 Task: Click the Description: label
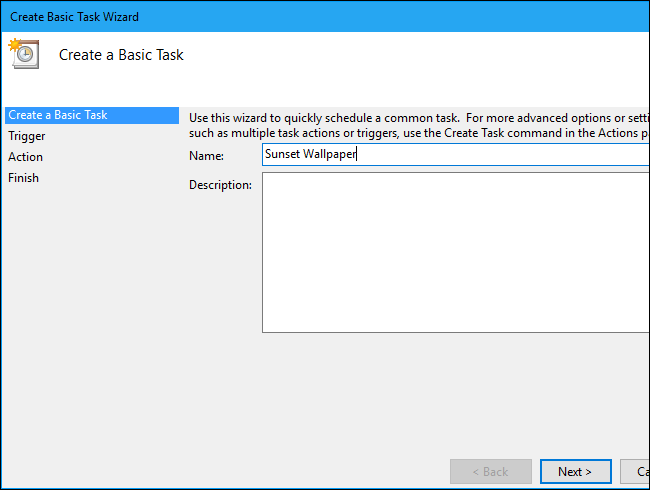[220, 185]
